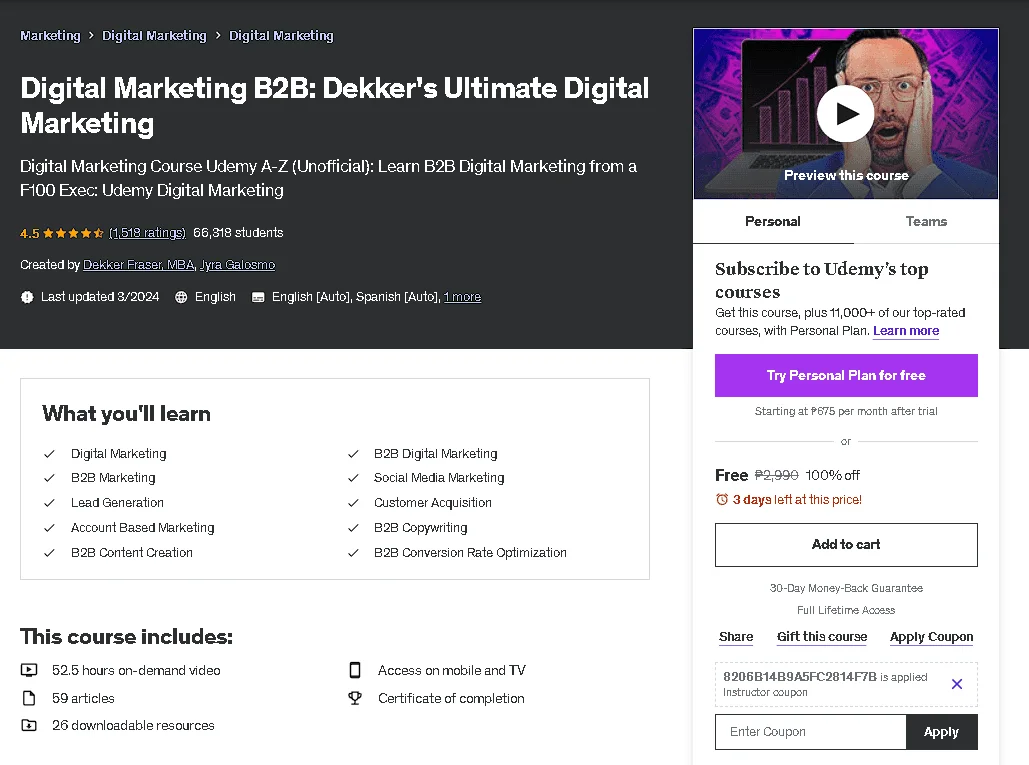Click Gift this course
This screenshot has width=1029, height=765.
click(822, 636)
